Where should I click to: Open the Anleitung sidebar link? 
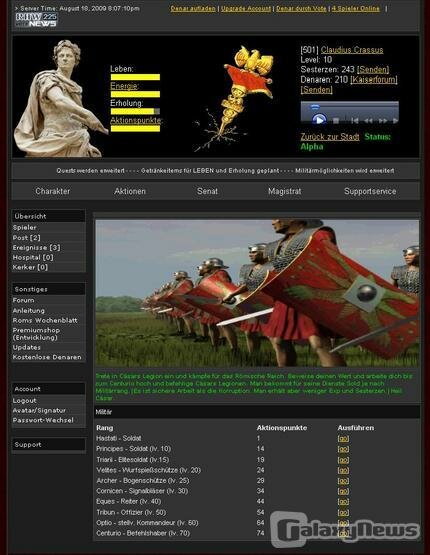pyautogui.click(x=29, y=310)
